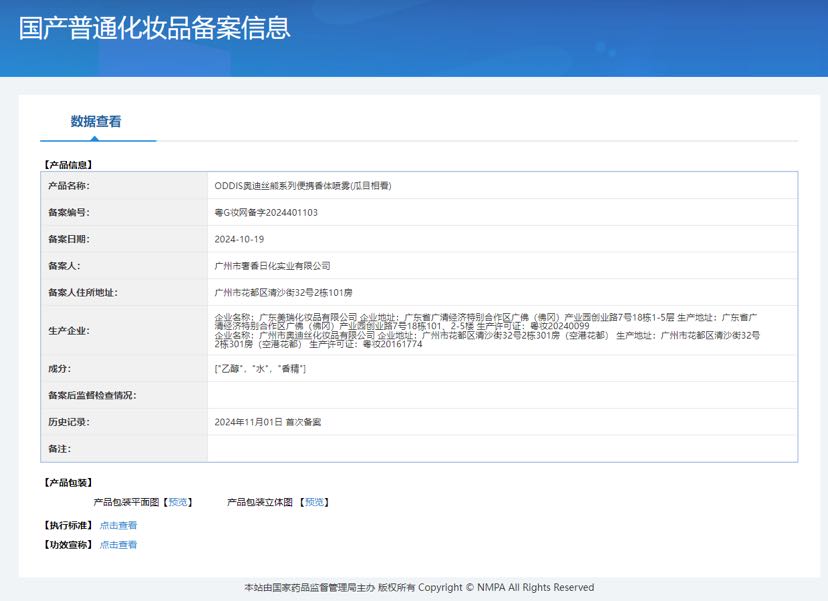The height and width of the screenshot is (601, 828).
Task: Click 点击查看 next to 执行标准
Action: tap(118, 525)
